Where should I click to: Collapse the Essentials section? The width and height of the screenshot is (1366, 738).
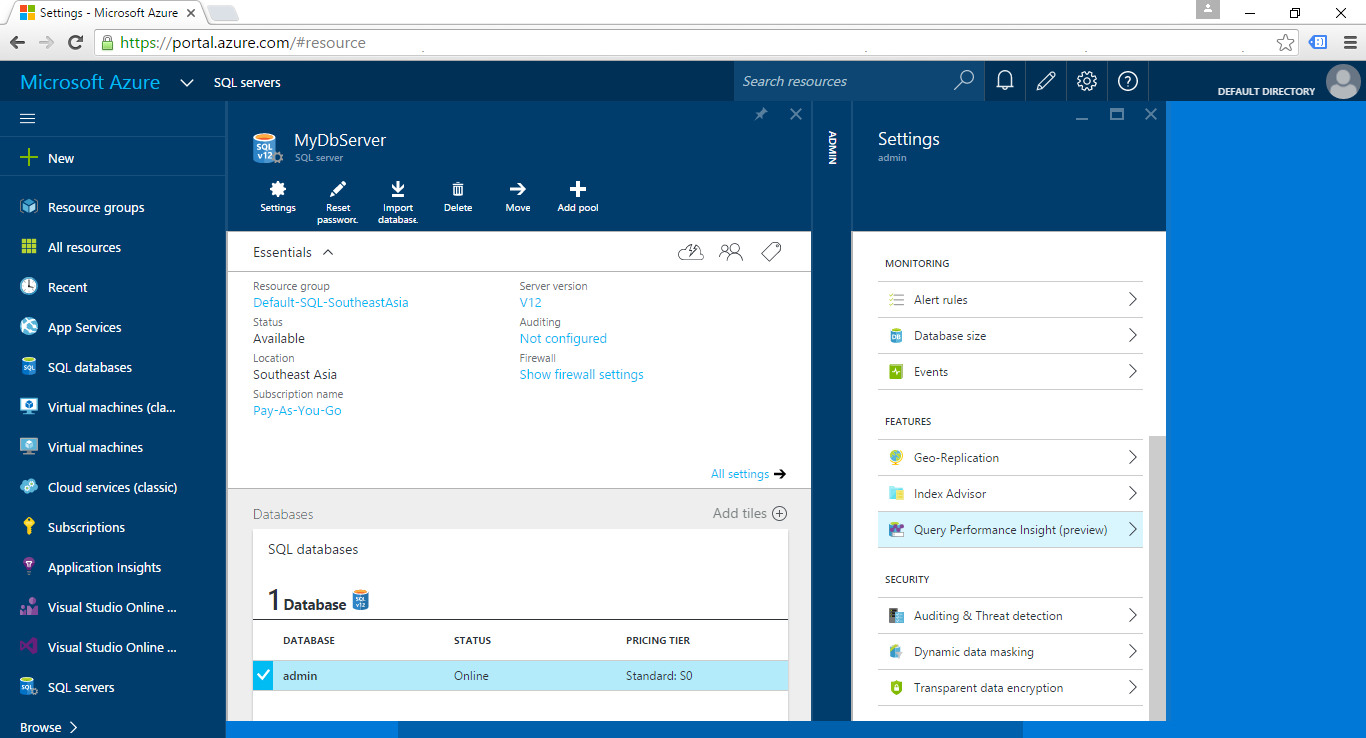(x=328, y=252)
